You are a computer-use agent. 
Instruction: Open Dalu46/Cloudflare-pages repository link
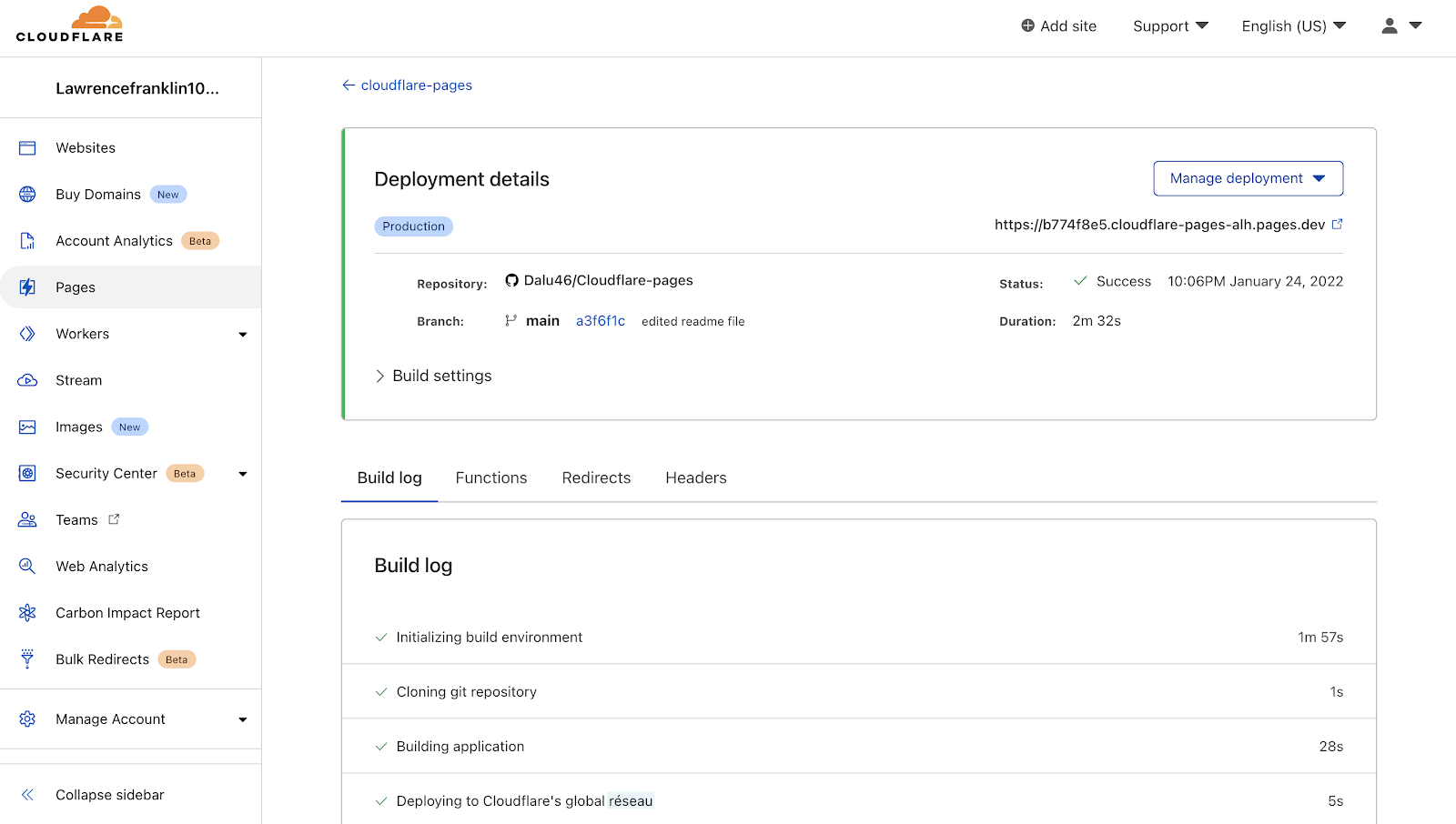click(608, 280)
